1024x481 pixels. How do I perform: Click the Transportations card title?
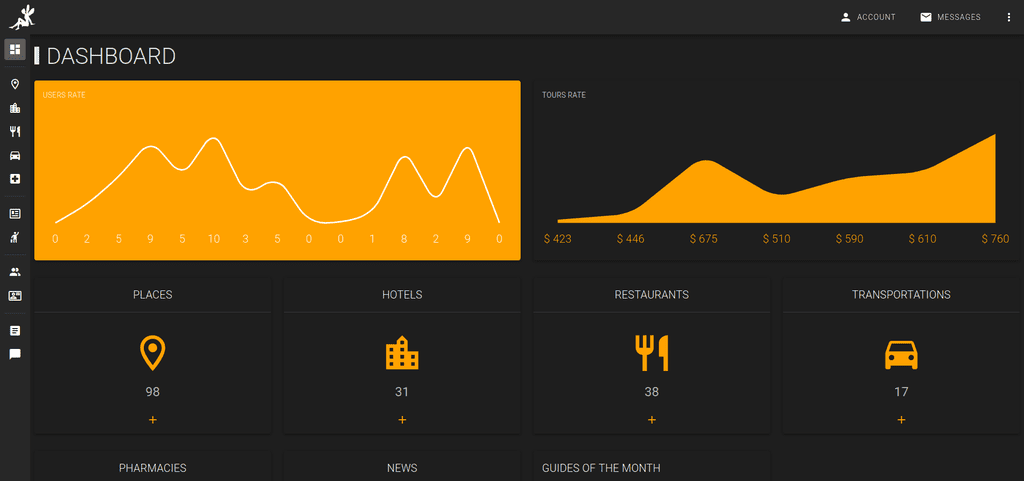click(x=901, y=295)
